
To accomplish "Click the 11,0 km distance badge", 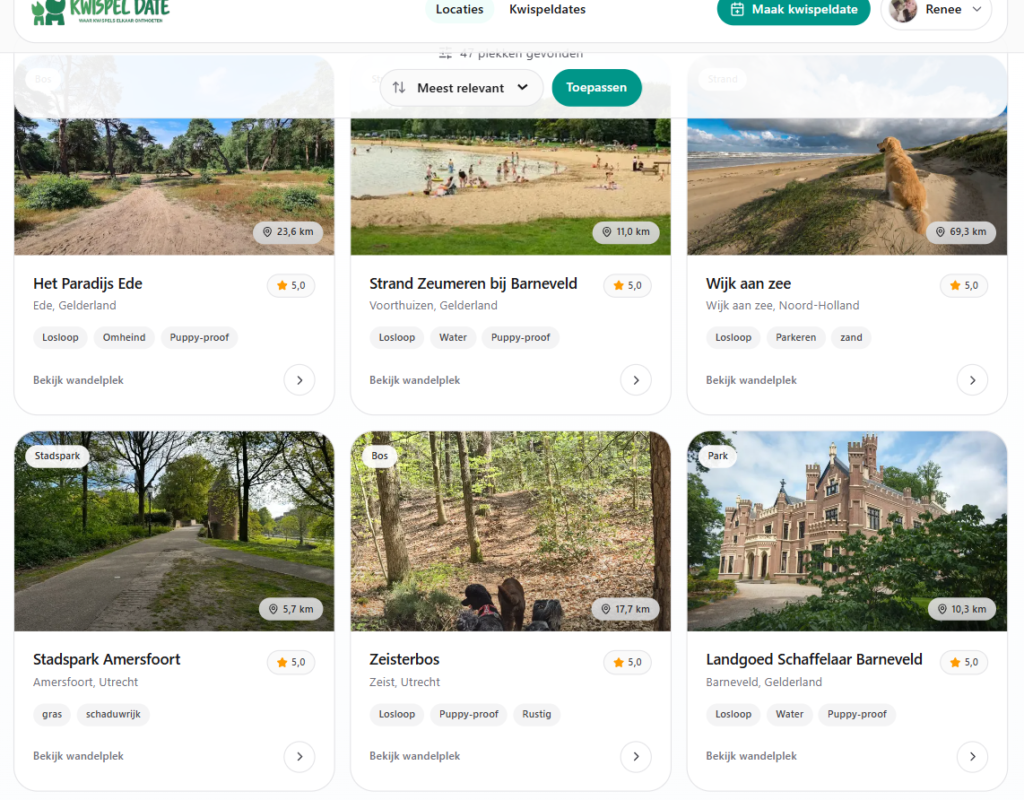I will pyautogui.click(x=626, y=232).
